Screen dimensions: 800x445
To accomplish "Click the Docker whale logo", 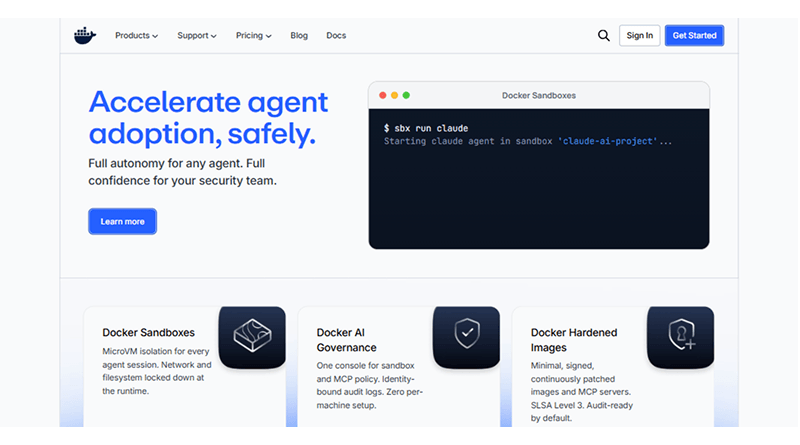I will tap(85, 35).
